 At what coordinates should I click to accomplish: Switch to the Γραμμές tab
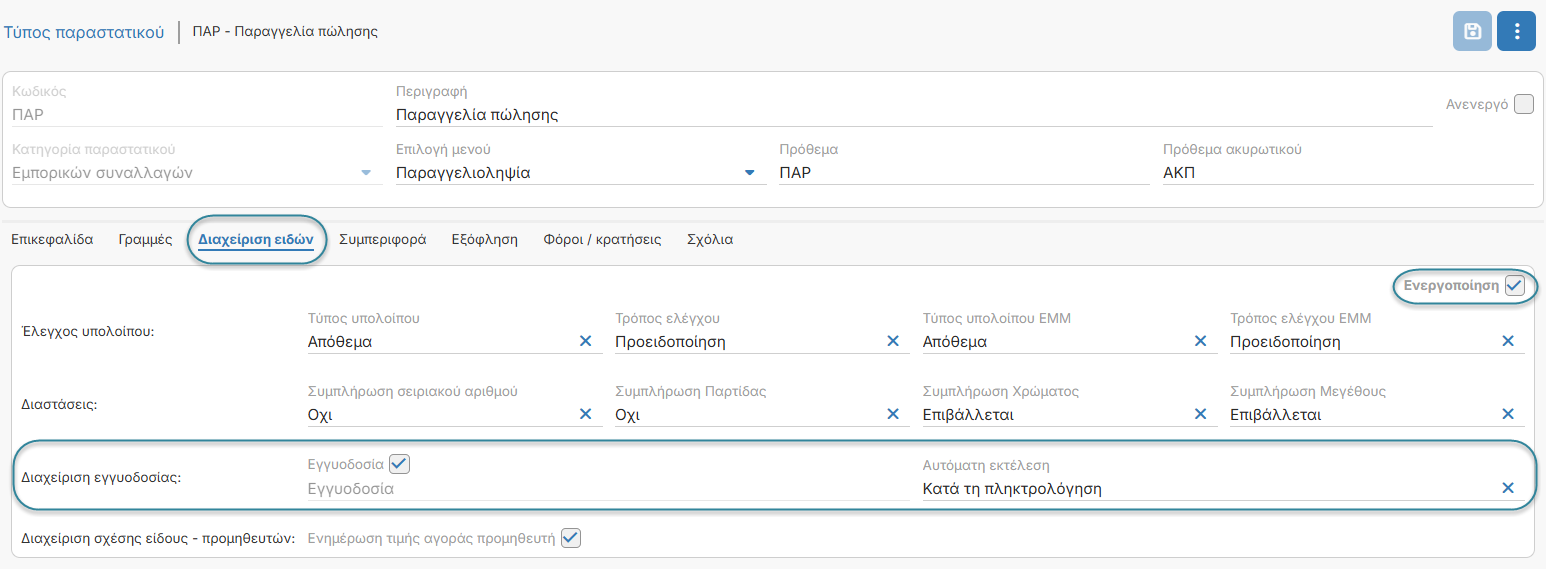[145, 240]
